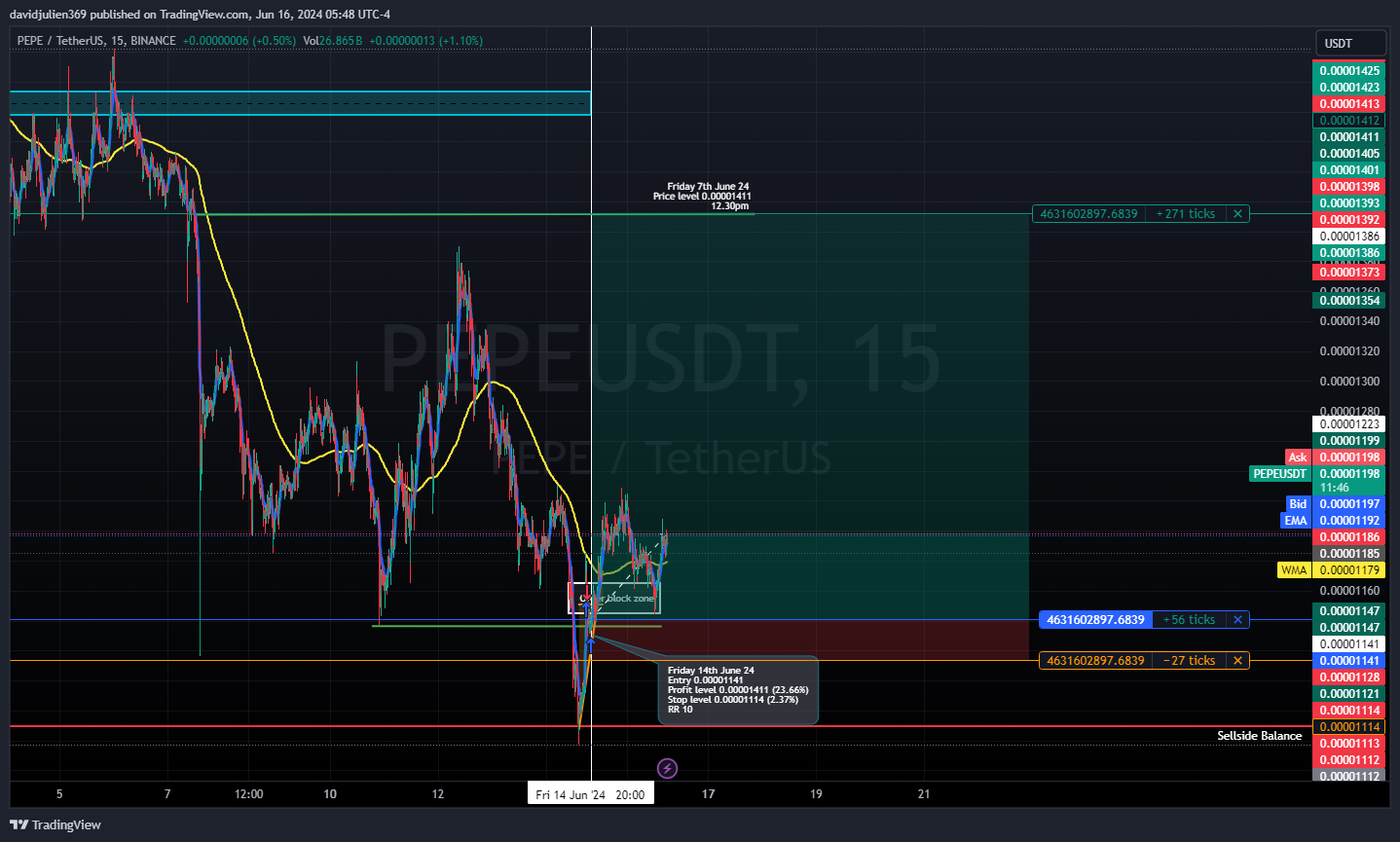Click the yellow 0.00001179 WMA price
The height and width of the screenshot is (842, 1400).
click(x=1349, y=570)
